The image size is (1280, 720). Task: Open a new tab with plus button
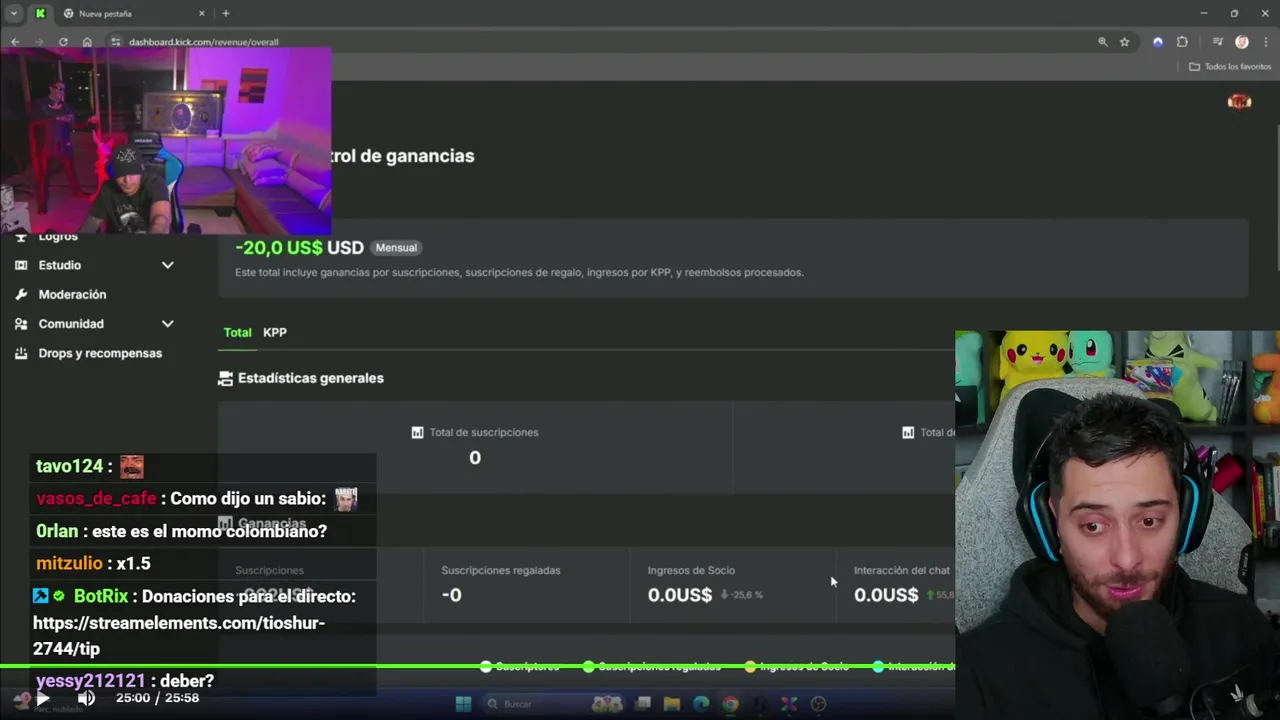(226, 13)
